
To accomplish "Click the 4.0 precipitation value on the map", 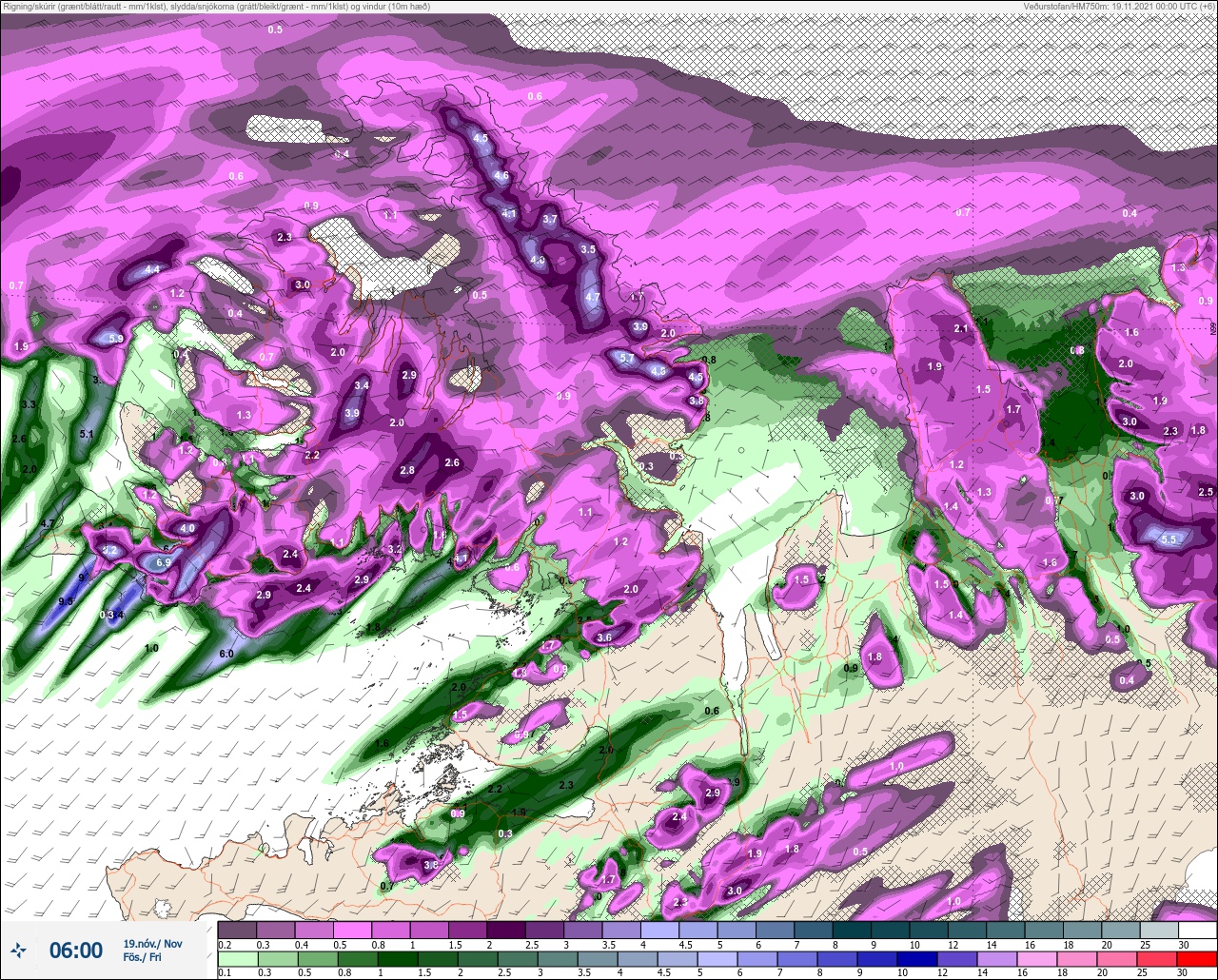I will pos(187,528).
